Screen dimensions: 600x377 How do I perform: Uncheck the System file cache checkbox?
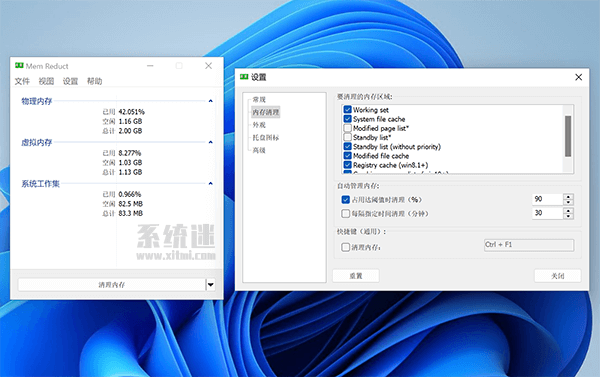347,119
